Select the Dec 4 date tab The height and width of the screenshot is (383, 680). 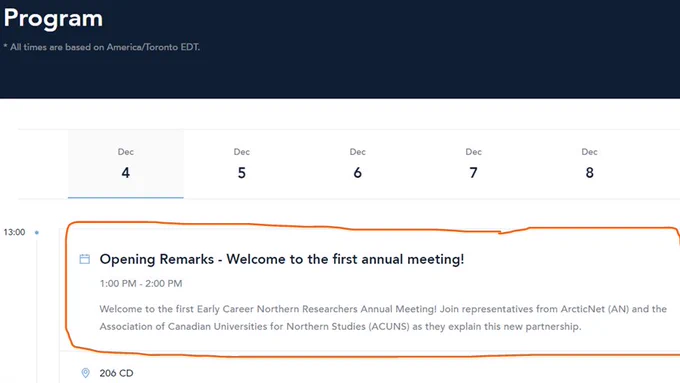126,164
